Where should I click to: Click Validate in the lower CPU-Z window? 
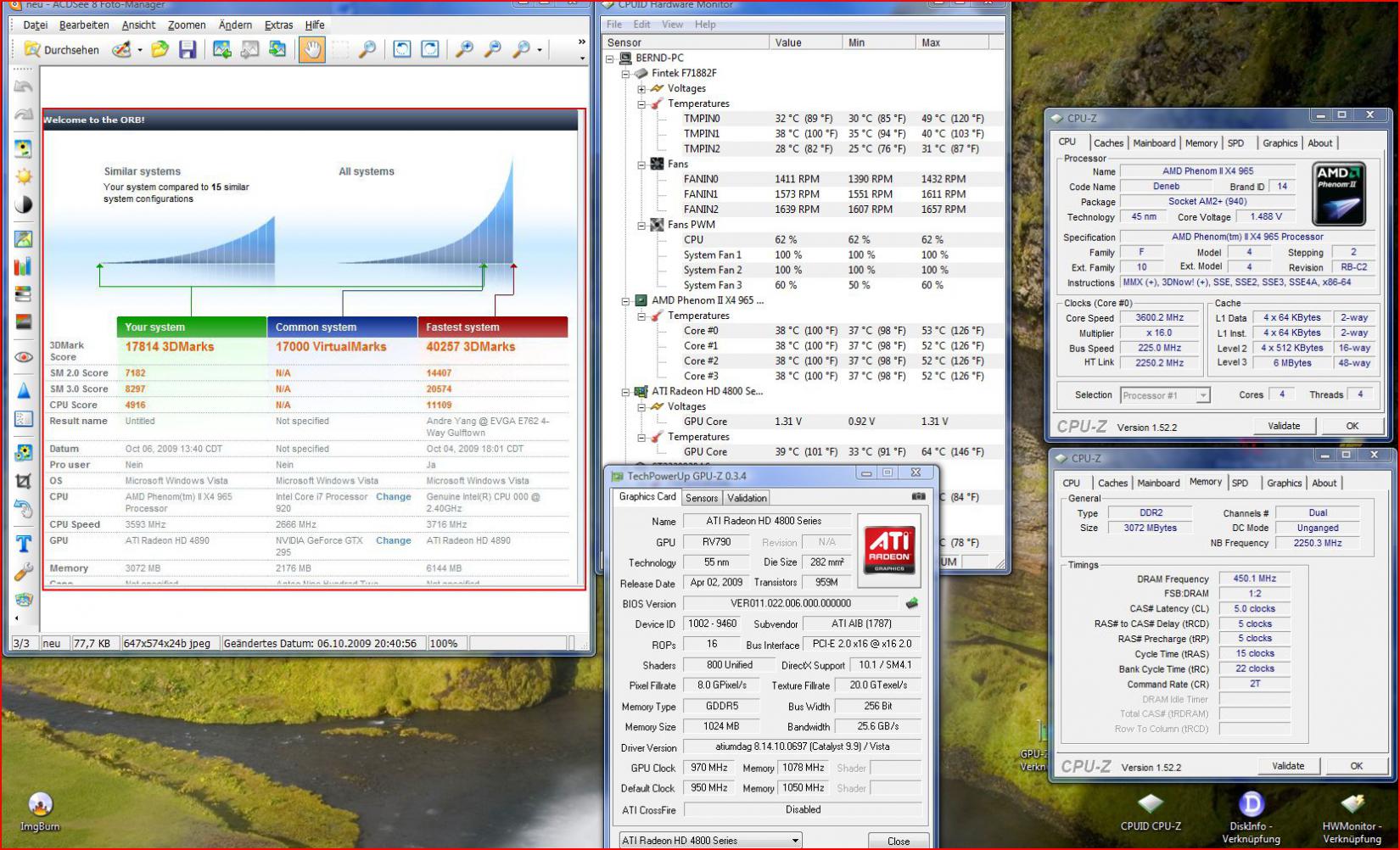point(1288,766)
